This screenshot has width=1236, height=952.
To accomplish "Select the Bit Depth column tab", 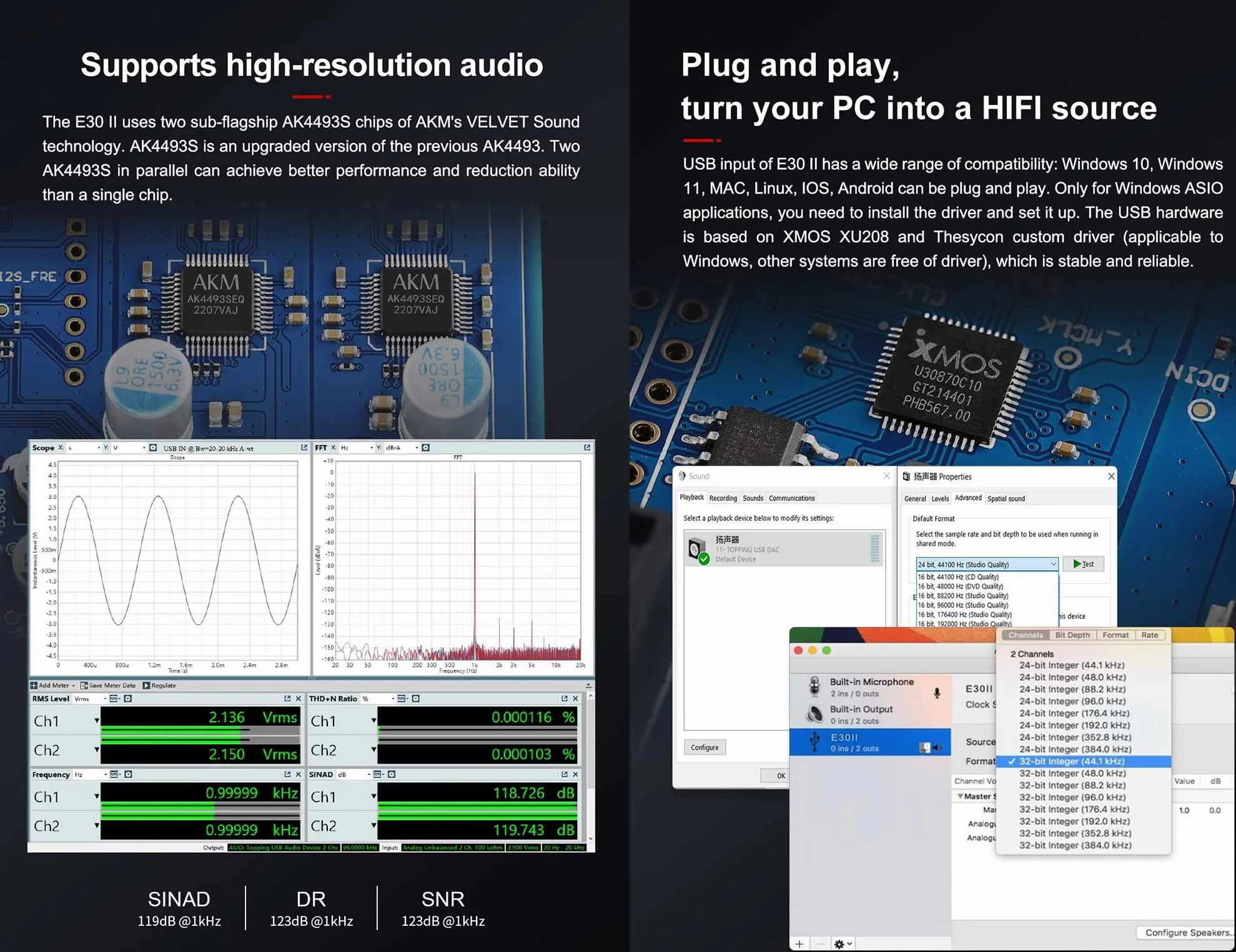I will pos(1072,635).
